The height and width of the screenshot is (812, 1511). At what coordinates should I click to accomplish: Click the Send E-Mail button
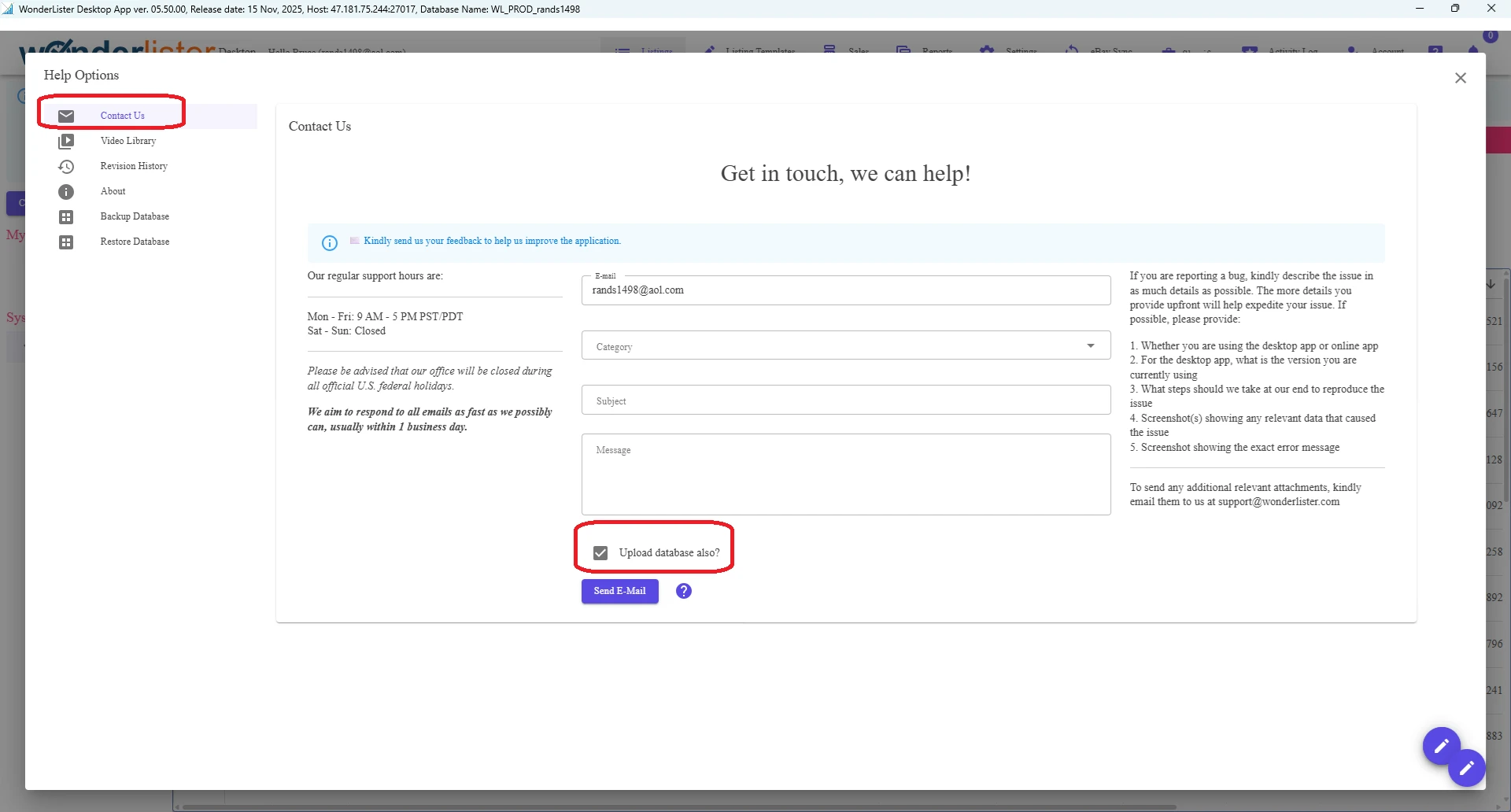[619, 591]
